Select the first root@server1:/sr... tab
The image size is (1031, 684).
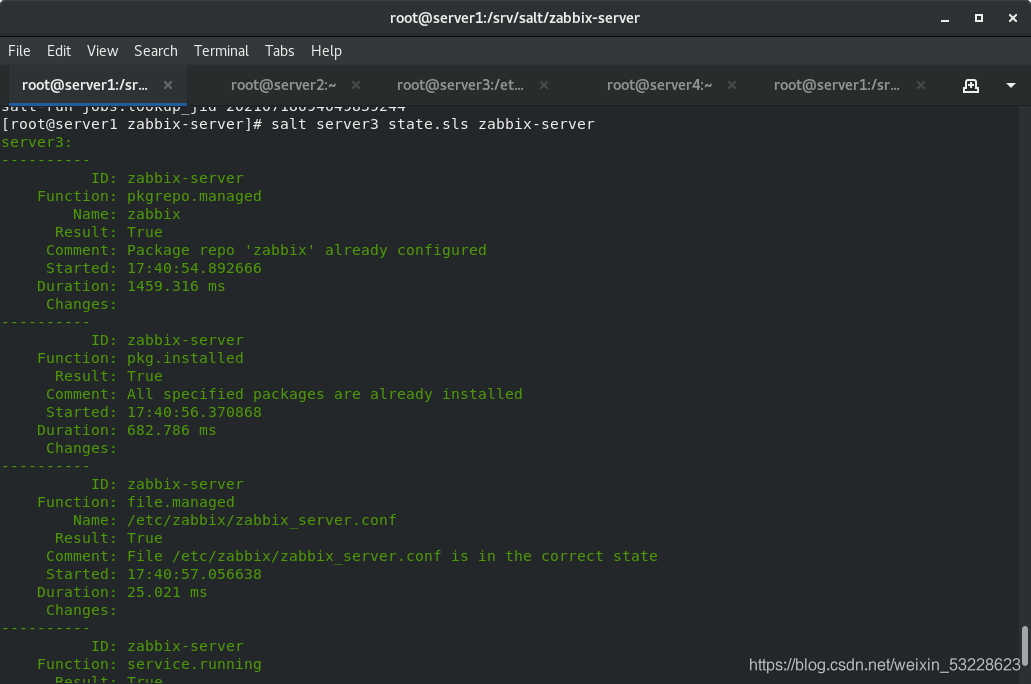pyautogui.click(x=85, y=85)
